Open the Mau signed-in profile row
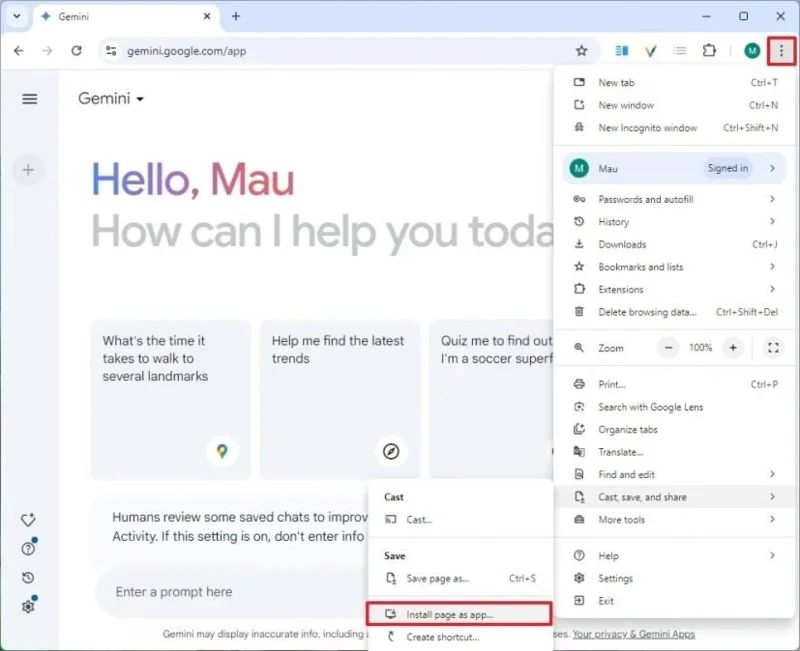 coord(674,168)
